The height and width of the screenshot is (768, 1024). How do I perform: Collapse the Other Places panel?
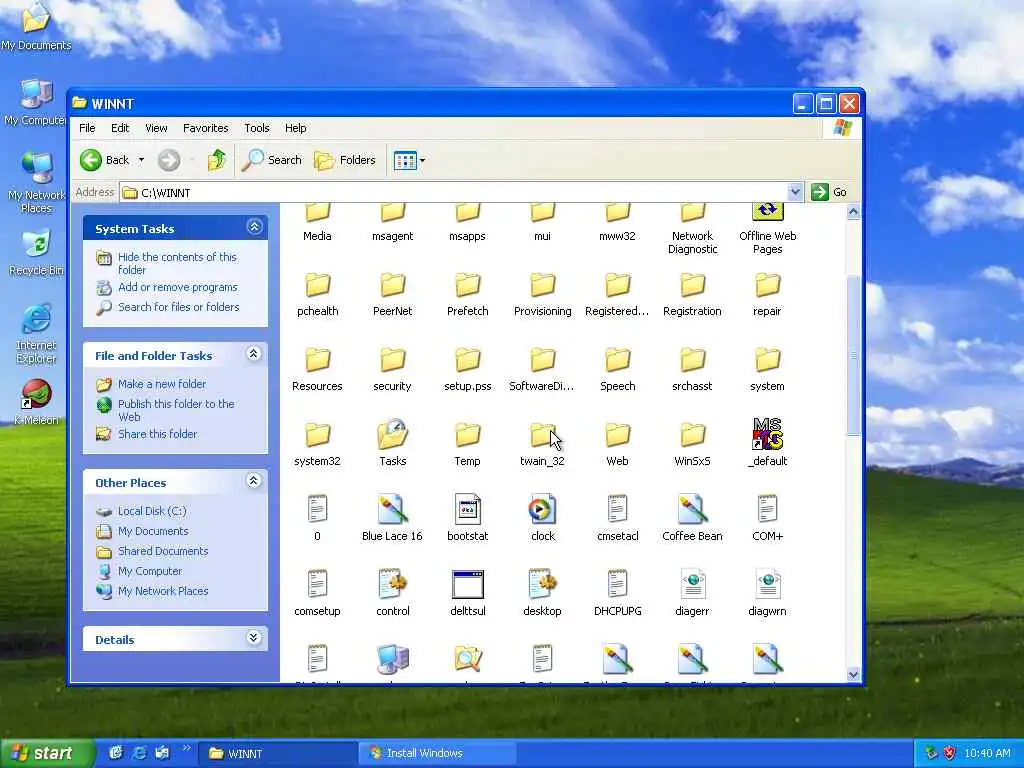254,481
